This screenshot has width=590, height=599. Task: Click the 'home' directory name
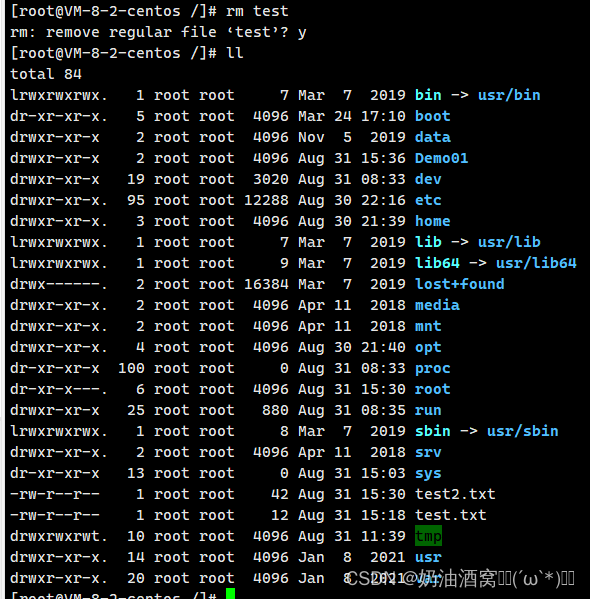click(433, 221)
